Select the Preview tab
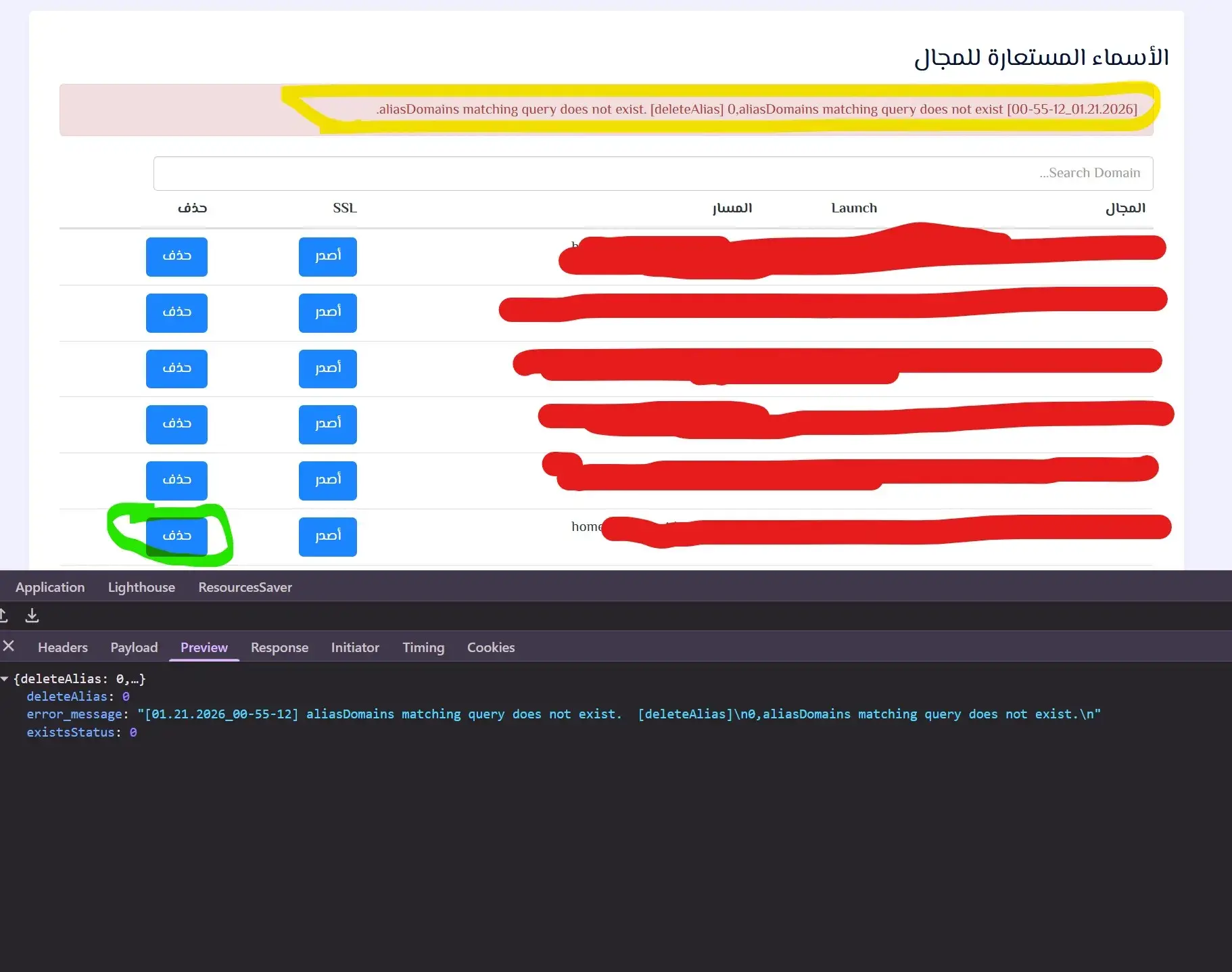 [204, 647]
